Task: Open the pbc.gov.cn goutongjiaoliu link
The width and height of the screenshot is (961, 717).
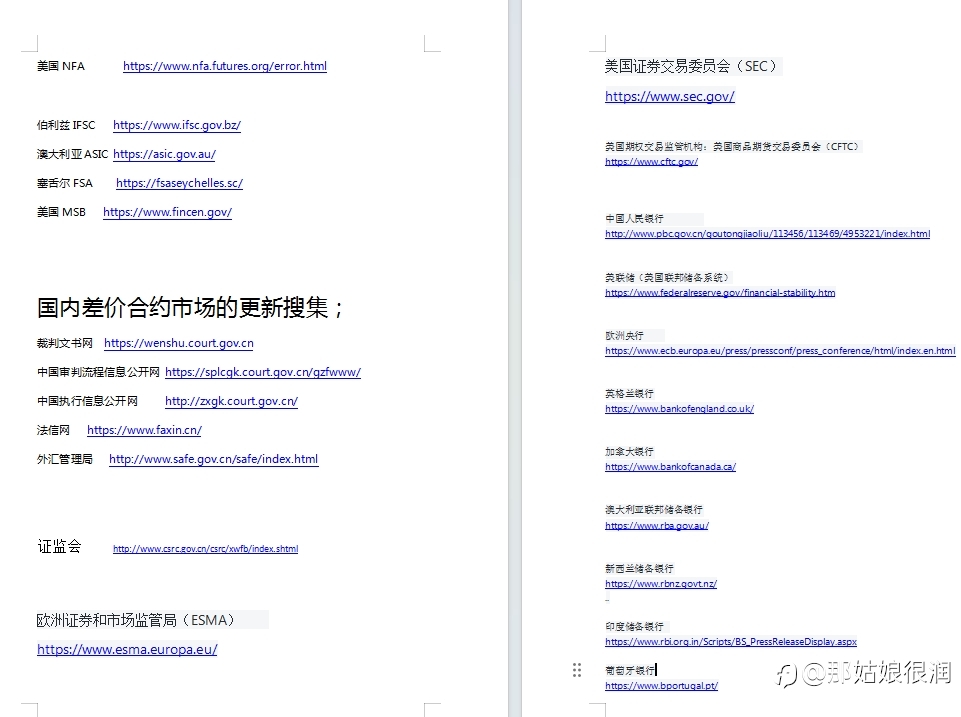Action: click(x=767, y=233)
